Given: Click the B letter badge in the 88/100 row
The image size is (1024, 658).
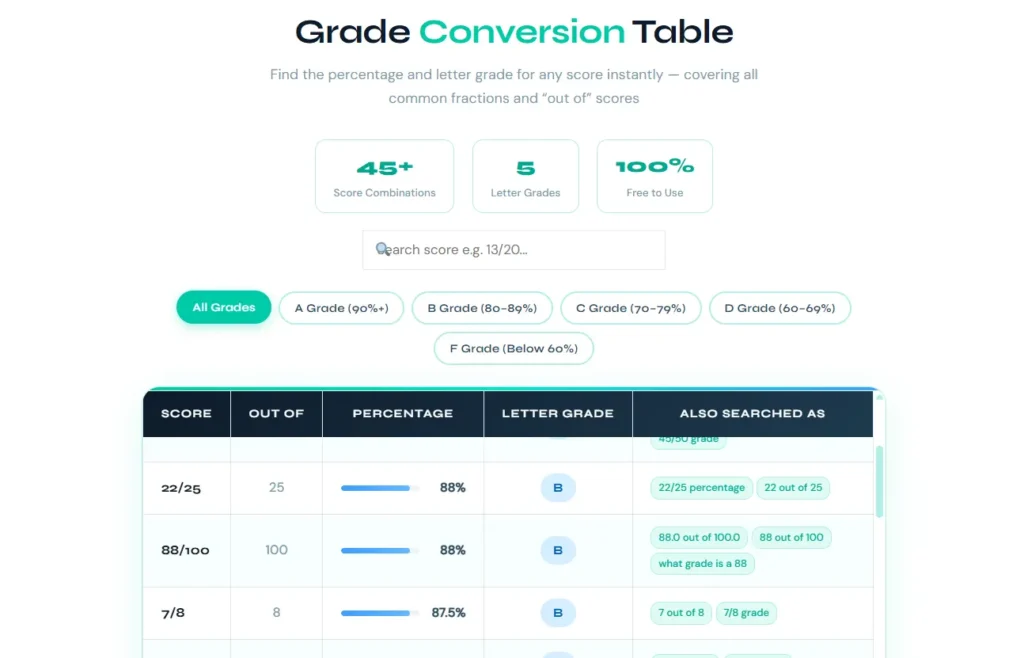Looking at the screenshot, I should pos(558,550).
